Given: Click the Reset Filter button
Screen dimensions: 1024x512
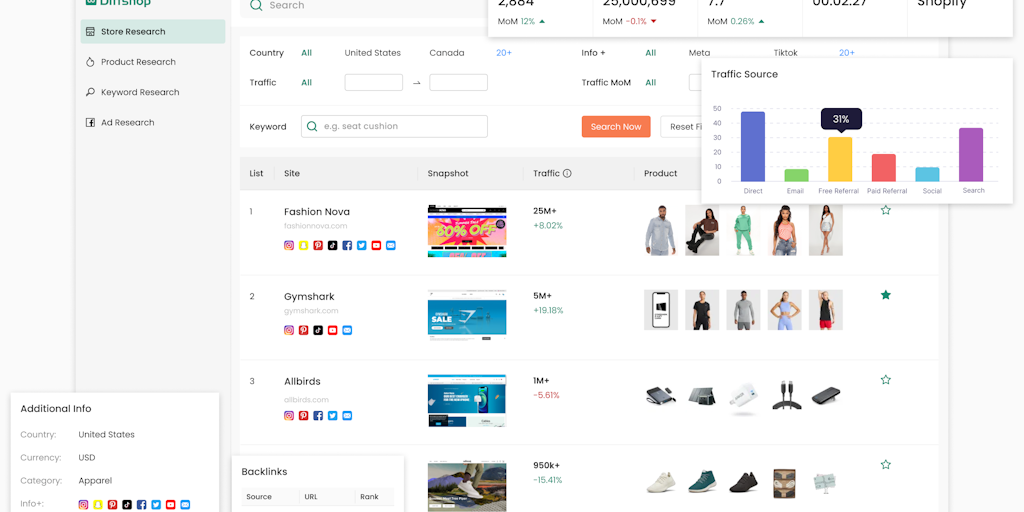Looking at the screenshot, I should point(681,127).
